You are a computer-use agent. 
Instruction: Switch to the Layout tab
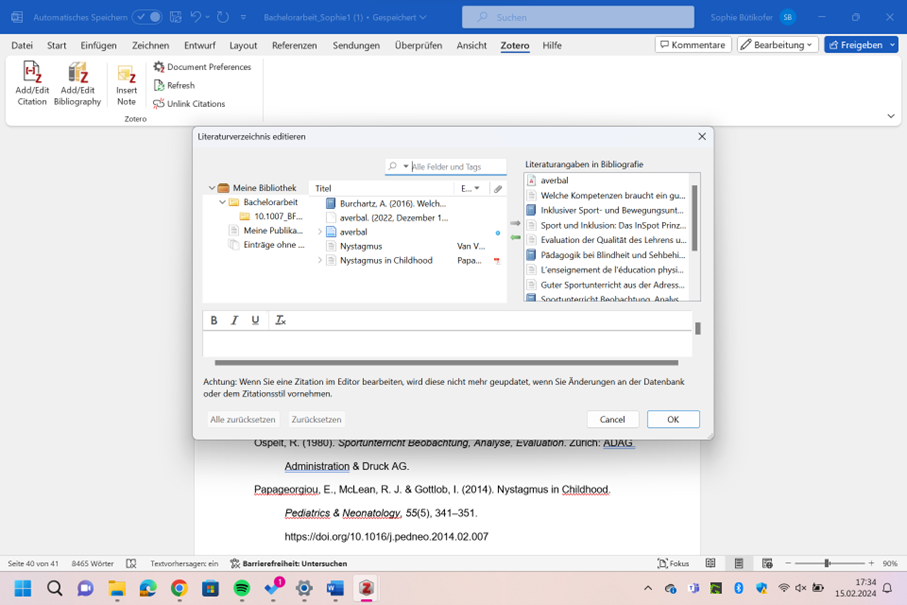[x=243, y=45]
